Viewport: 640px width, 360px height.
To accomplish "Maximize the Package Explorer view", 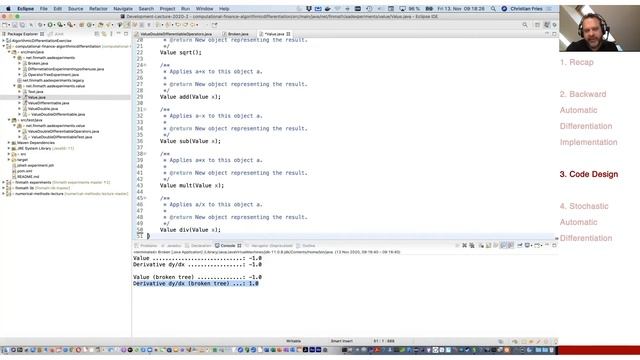I will point(126,34).
